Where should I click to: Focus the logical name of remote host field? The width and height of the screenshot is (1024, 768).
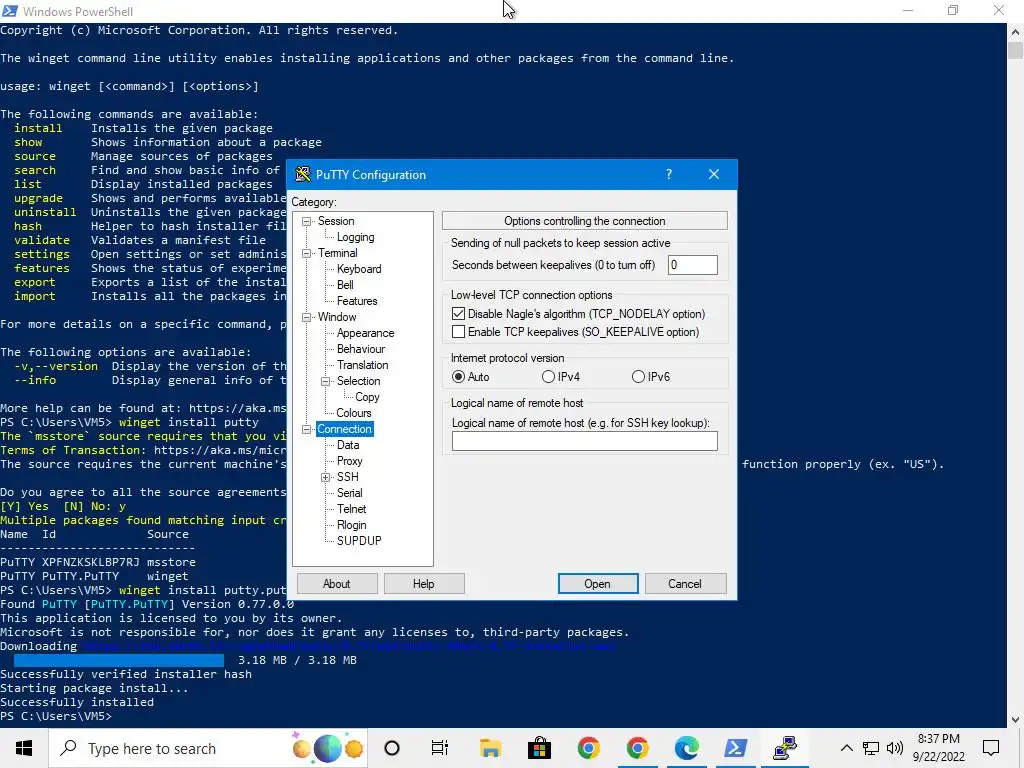(584, 441)
